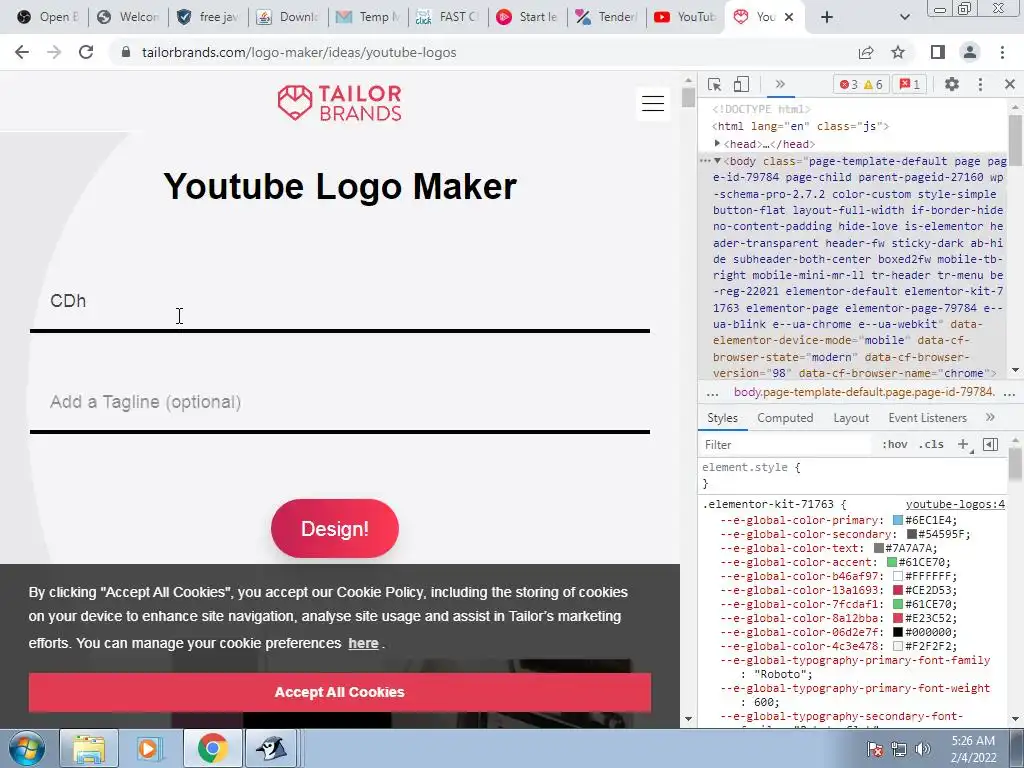Click the browser back arrow
The width and height of the screenshot is (1024, 768).
point(22,52)
